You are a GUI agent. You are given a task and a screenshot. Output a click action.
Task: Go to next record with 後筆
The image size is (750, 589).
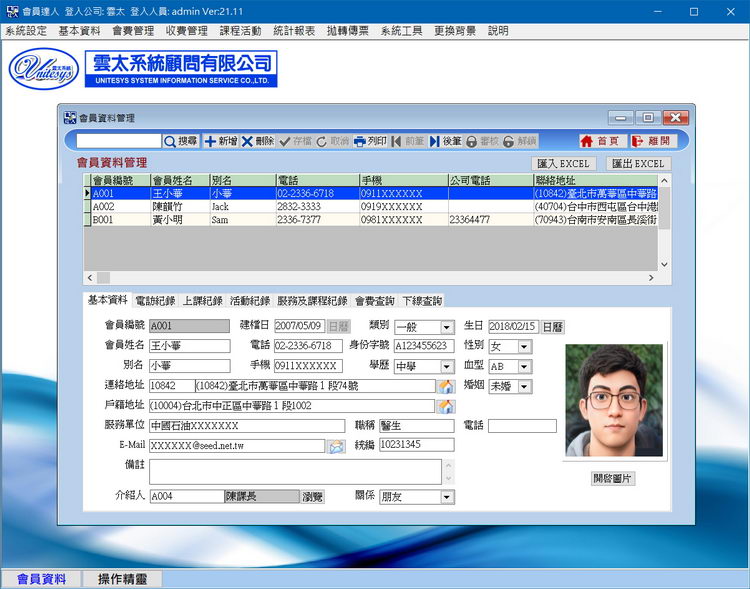[x=446, y=142]
